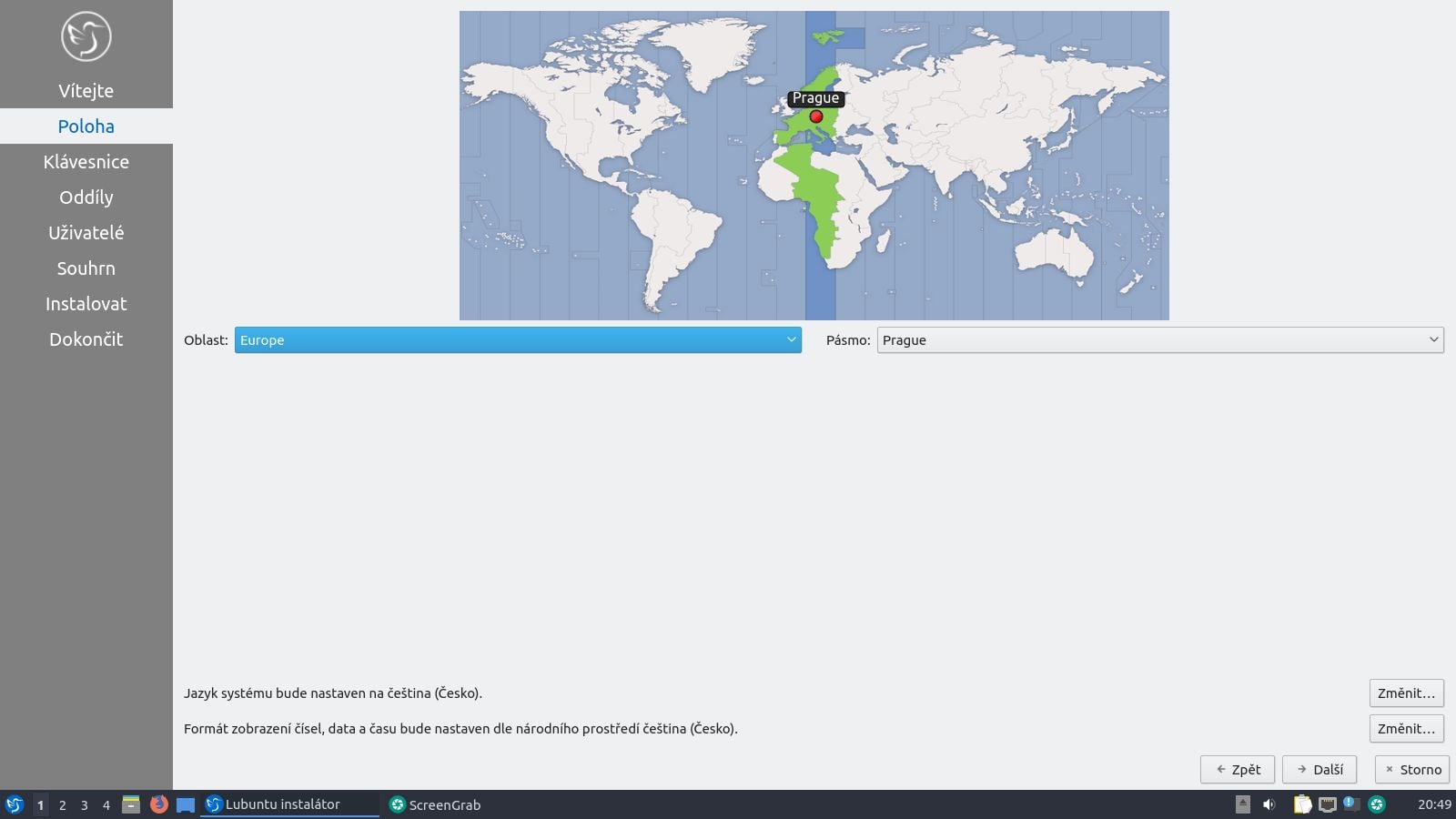The width and height of the screenshot is (1456, 819).
Task: Open the clipboard manager tray icon
Action: tap(1301, 804)
